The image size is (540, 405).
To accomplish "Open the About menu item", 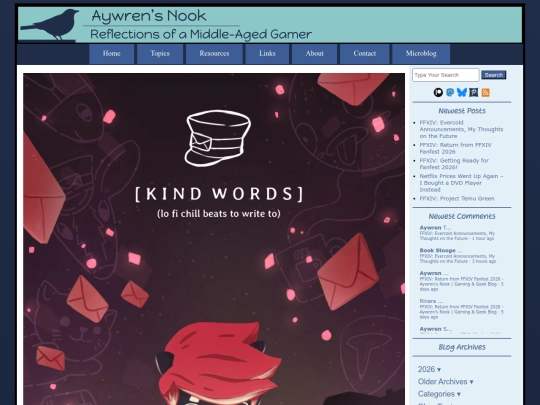I will pos(314,54).
